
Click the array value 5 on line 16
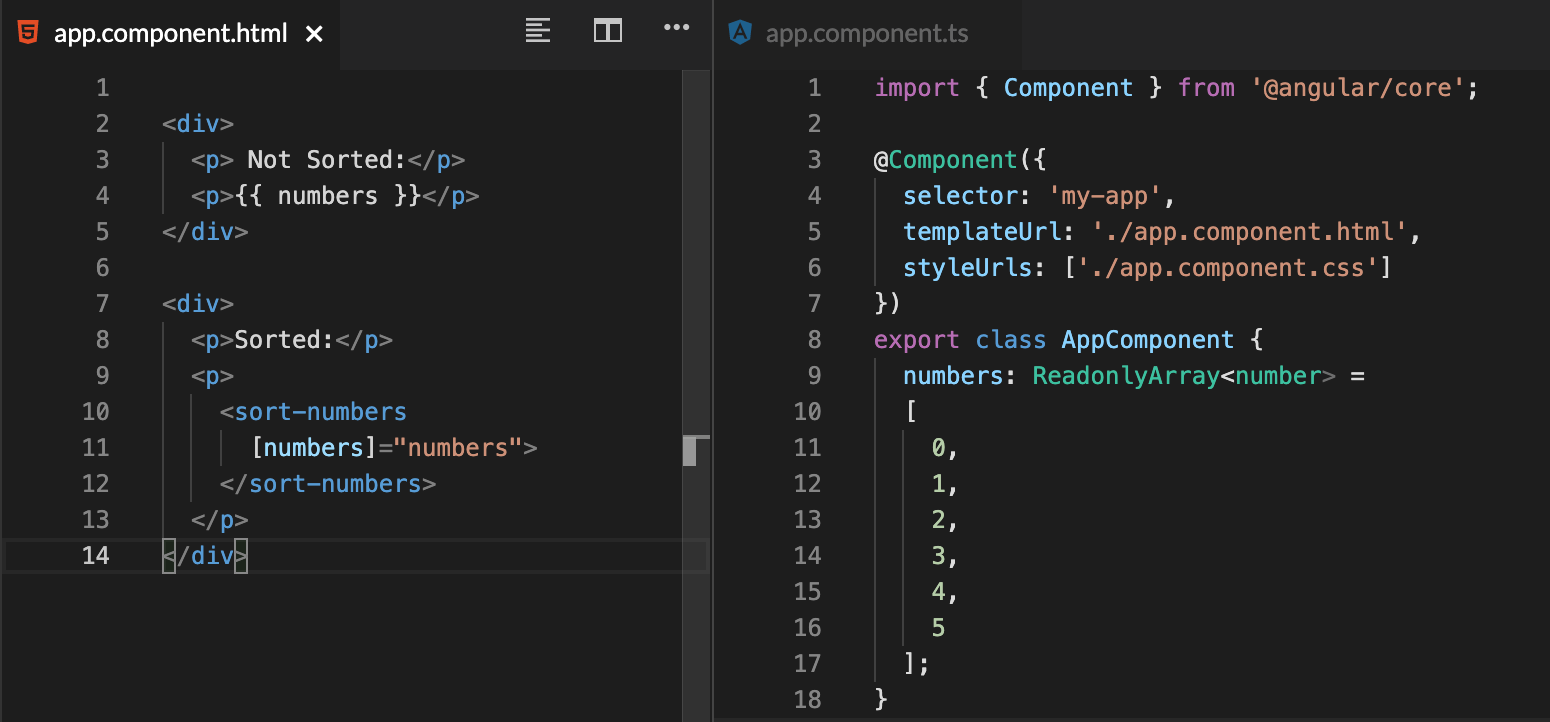coord(939,628)
